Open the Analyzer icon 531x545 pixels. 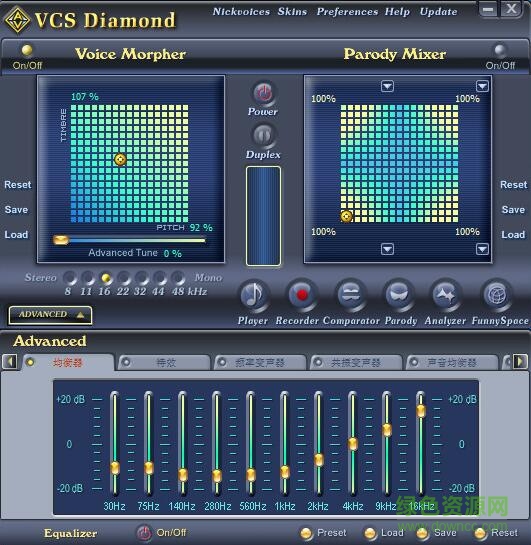[446, 295]
